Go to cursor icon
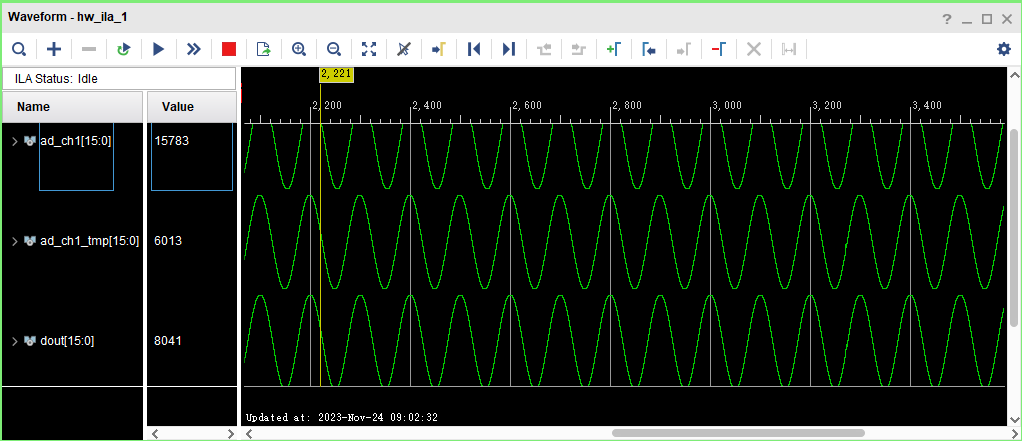Image resolution: width=1022 pixels, height=441 pixels. click(439, 49)
